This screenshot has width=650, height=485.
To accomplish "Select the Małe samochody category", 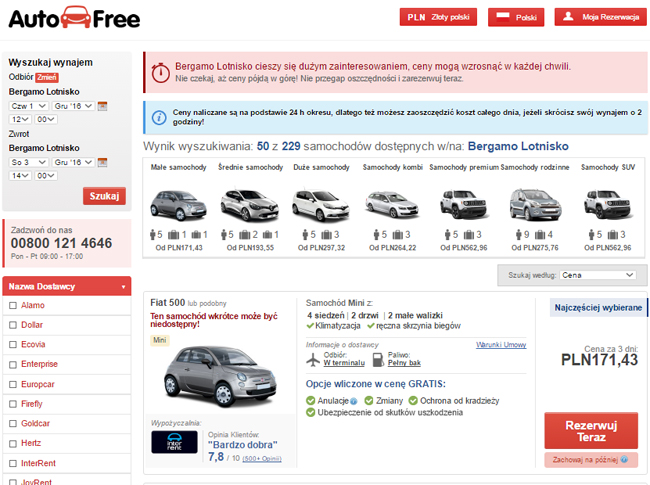I will [178, 207].
